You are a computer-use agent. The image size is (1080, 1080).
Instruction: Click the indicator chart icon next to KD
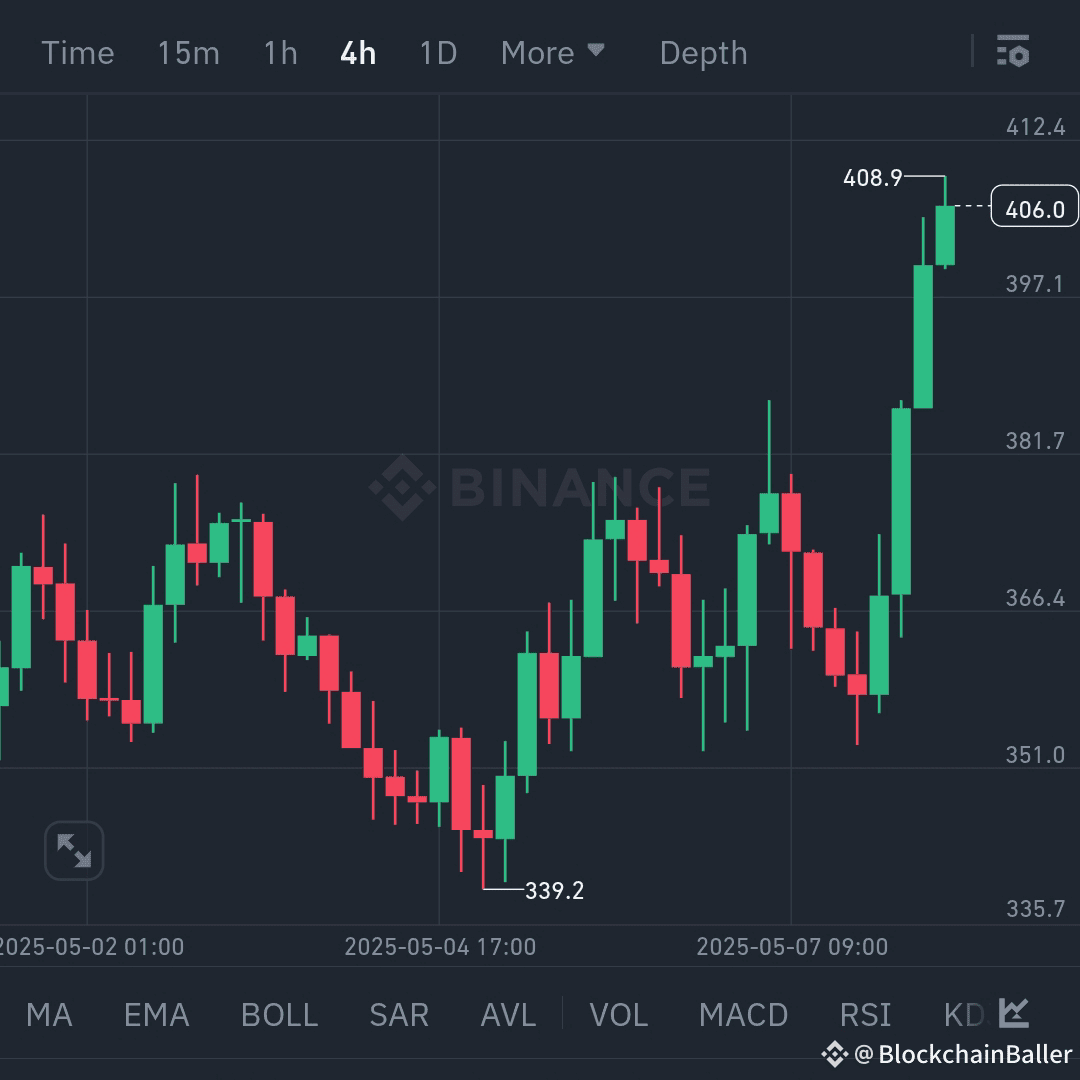click(x=1013, y=1014)
